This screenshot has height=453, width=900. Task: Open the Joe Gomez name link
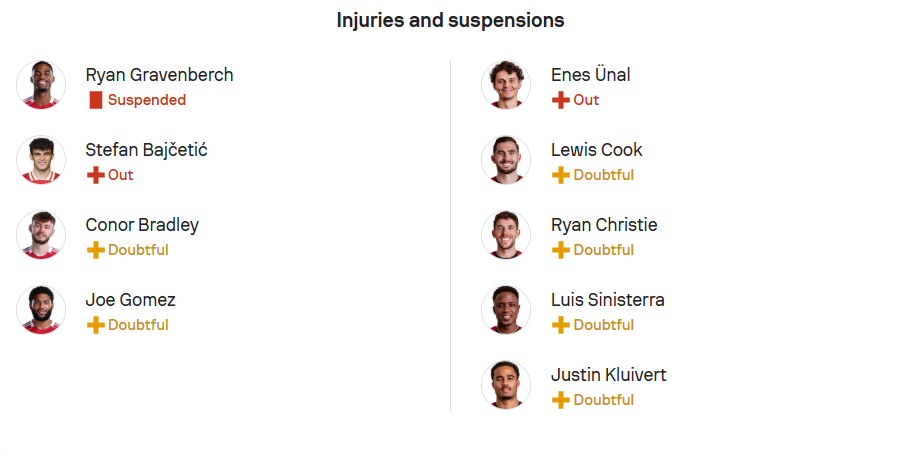click(130, 300)
